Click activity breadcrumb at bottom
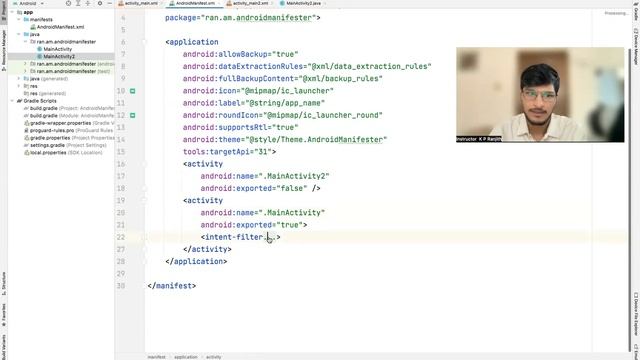 [x=213, y=357]
